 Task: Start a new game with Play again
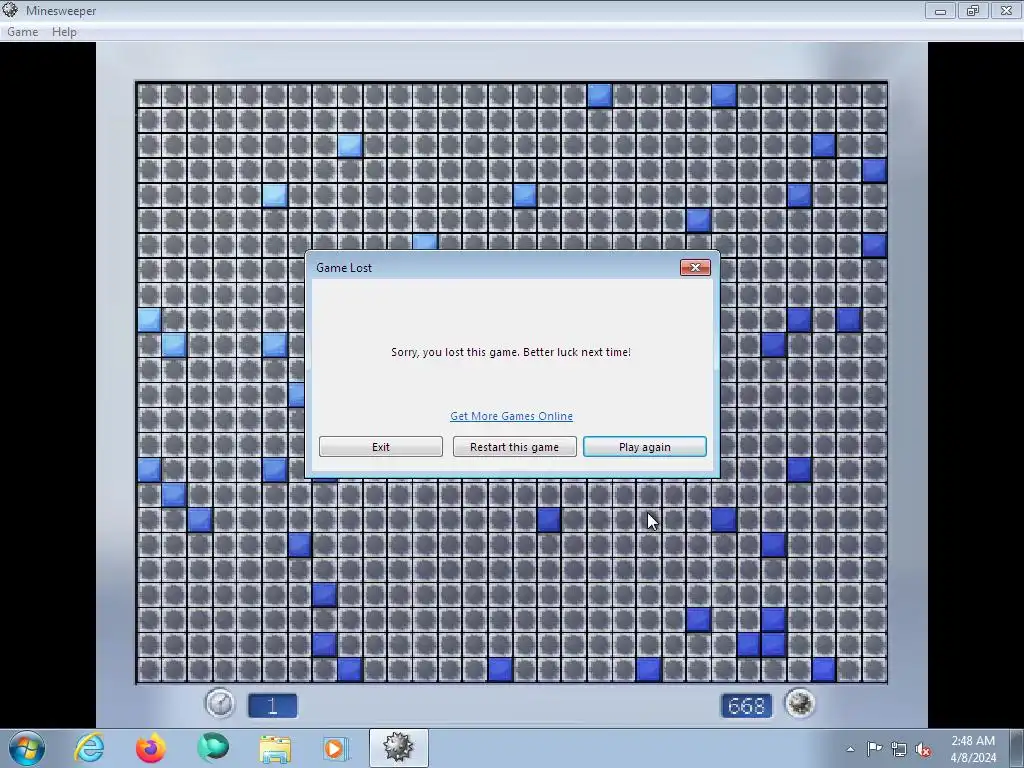point(645,447)
